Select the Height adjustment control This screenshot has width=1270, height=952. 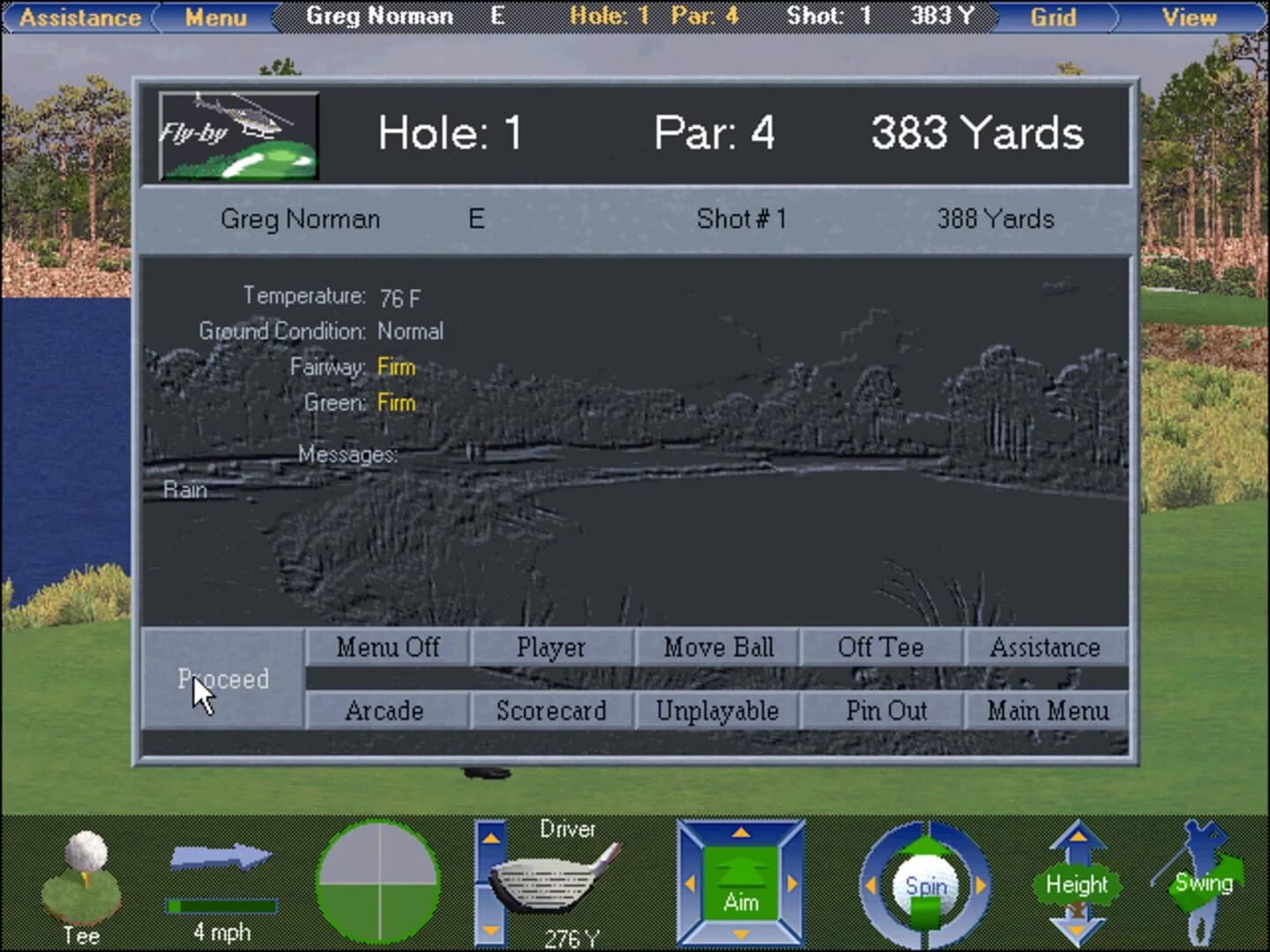coord(1076,884)
